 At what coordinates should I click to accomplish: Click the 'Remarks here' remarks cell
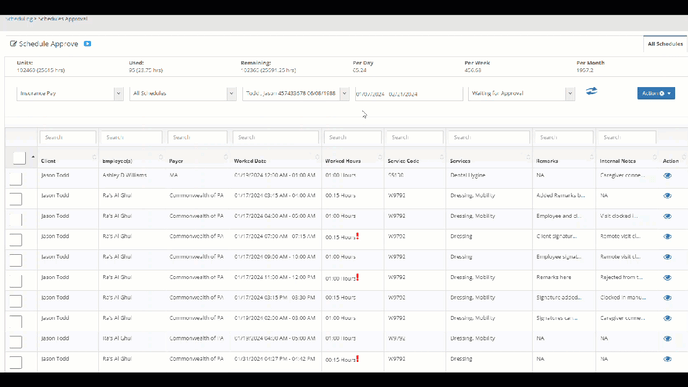coord(554,277)
